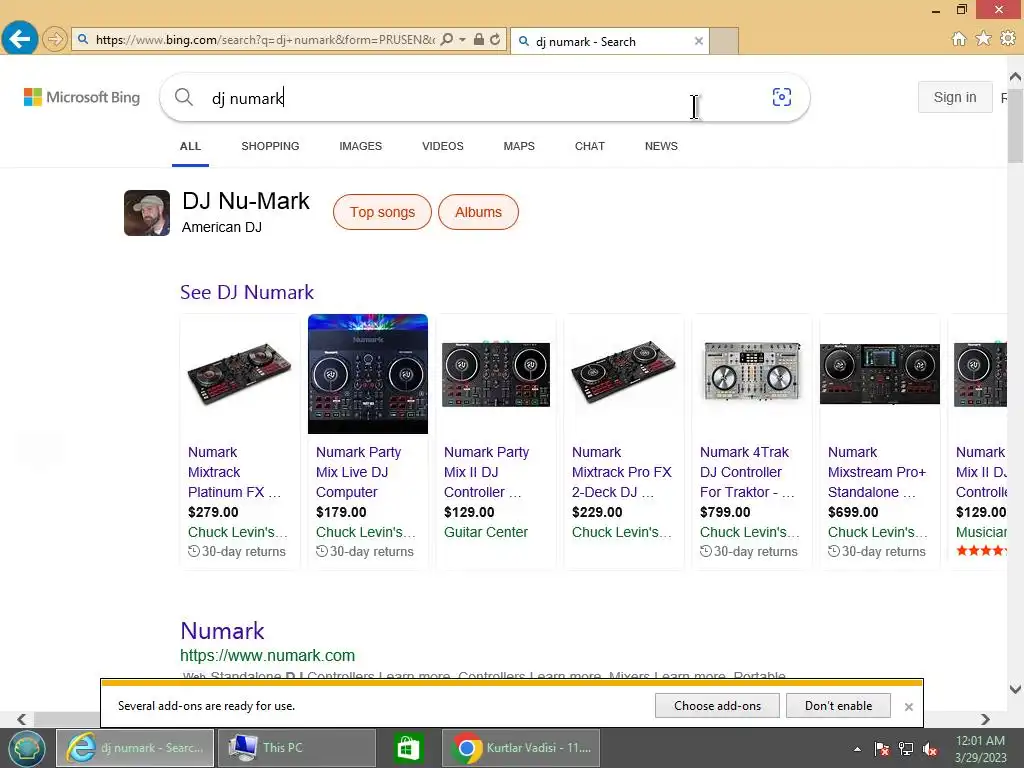This screenshot has height=768, width=1024.
Task: Open the https://www.numark.com URL link
Action: point(268,655)
